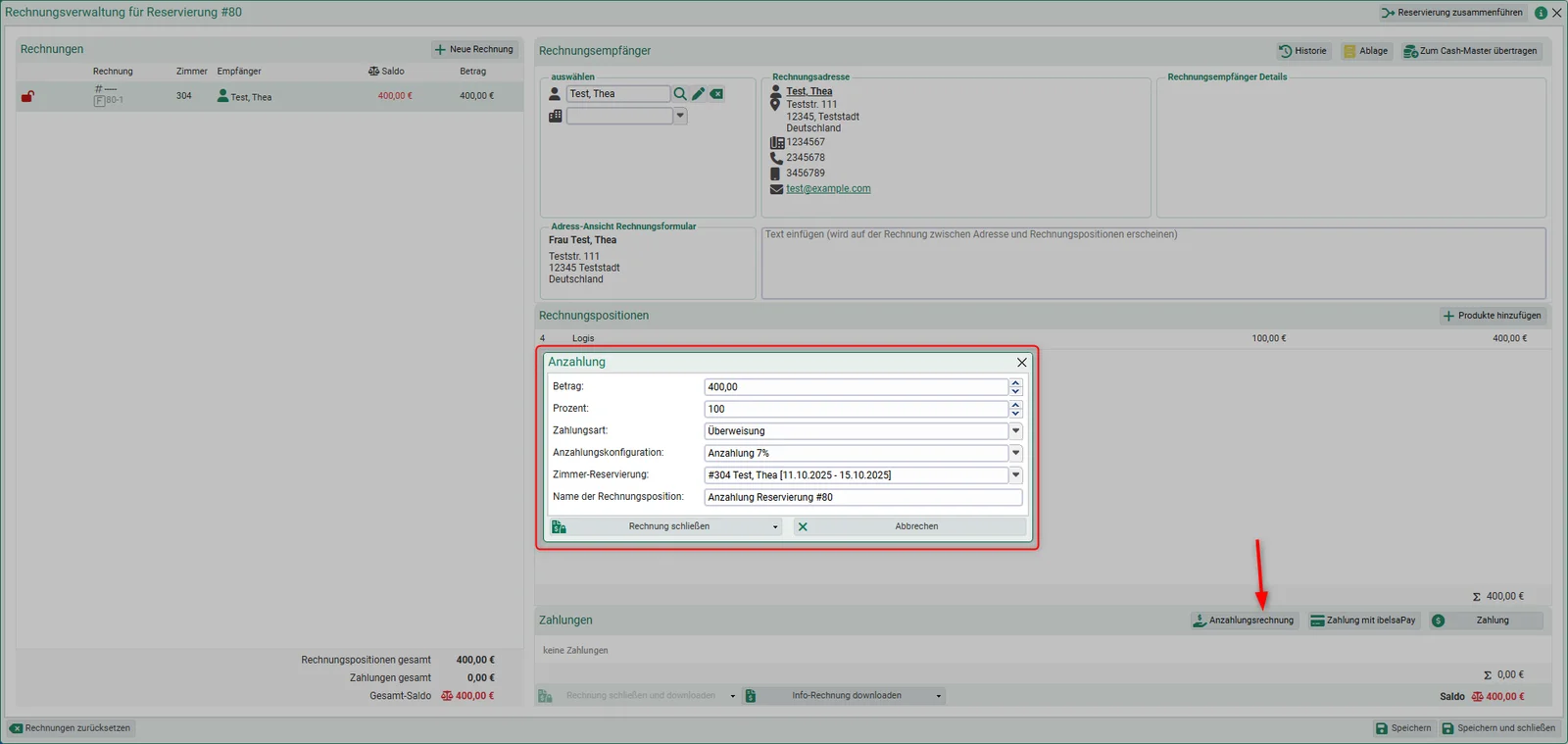The width and height of the screenshot is (1568, 744).
Task: Click the info icon in the title bar
Action: point(1541,13)
